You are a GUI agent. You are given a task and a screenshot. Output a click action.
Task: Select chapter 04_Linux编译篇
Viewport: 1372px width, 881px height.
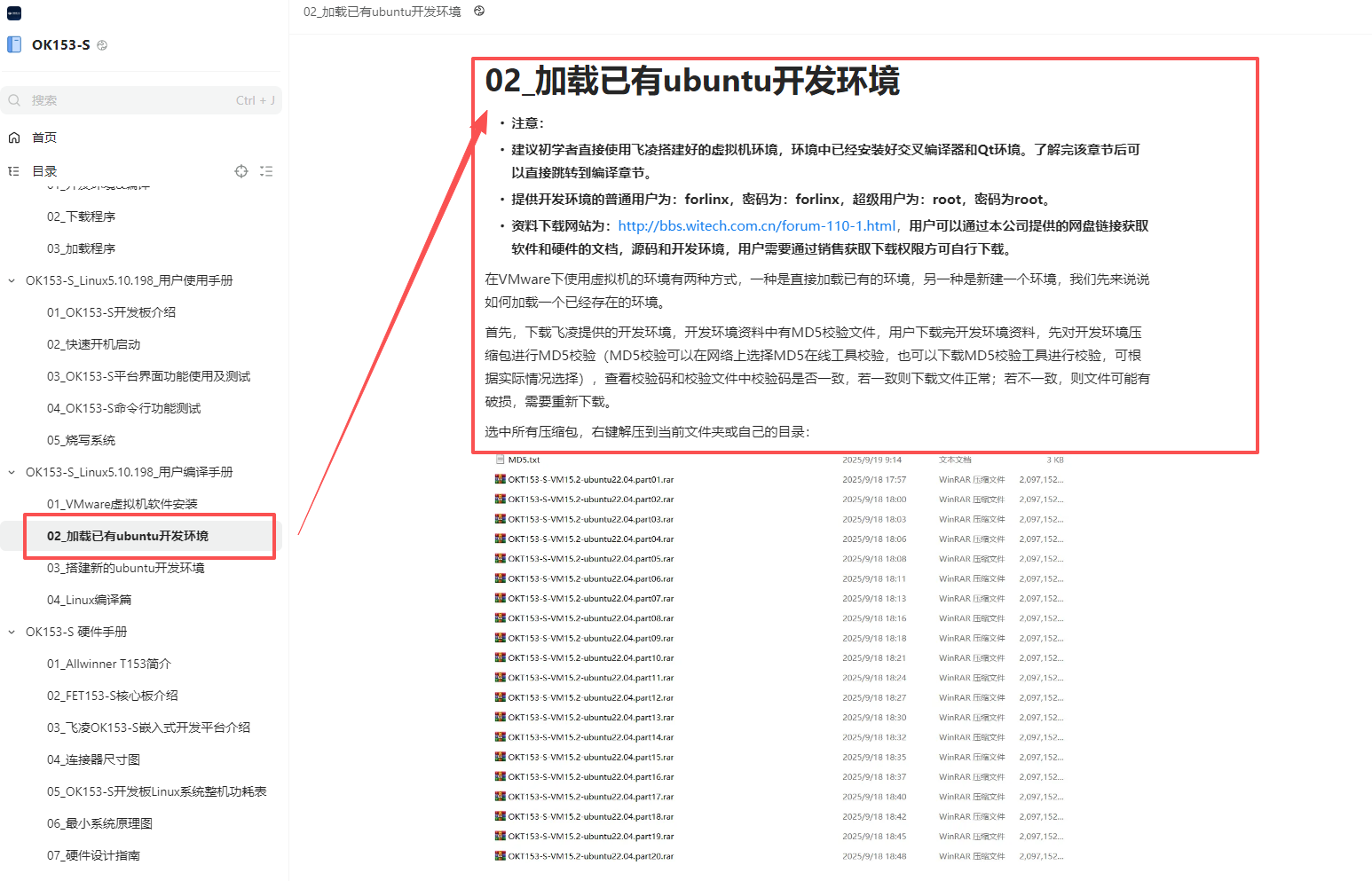coord(90,599)
